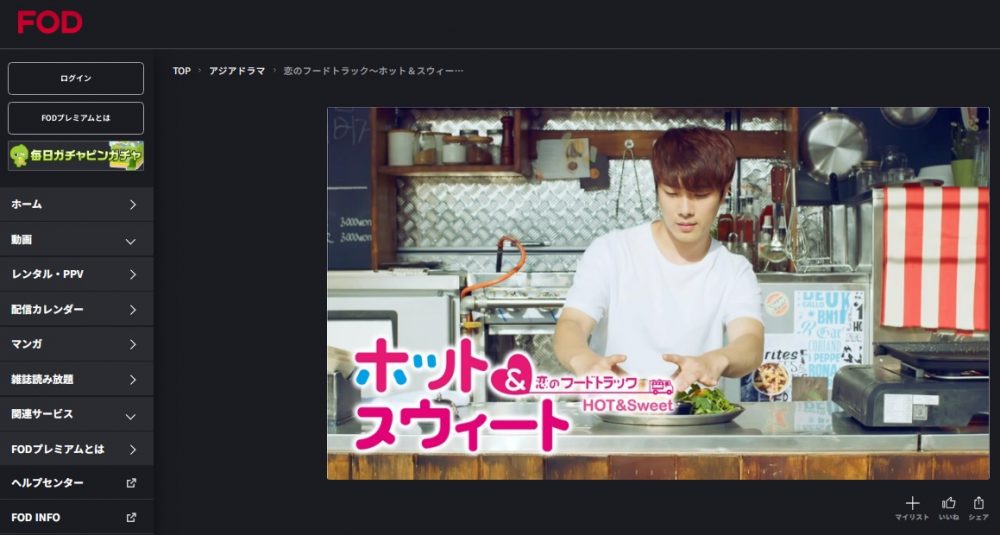Expand the 関連サービス menu section

pos(77,414)
